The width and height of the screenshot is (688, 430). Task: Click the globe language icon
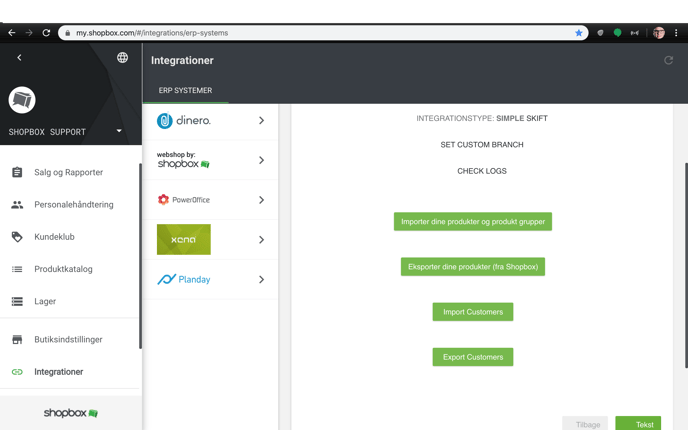click(x=122, y=58)
